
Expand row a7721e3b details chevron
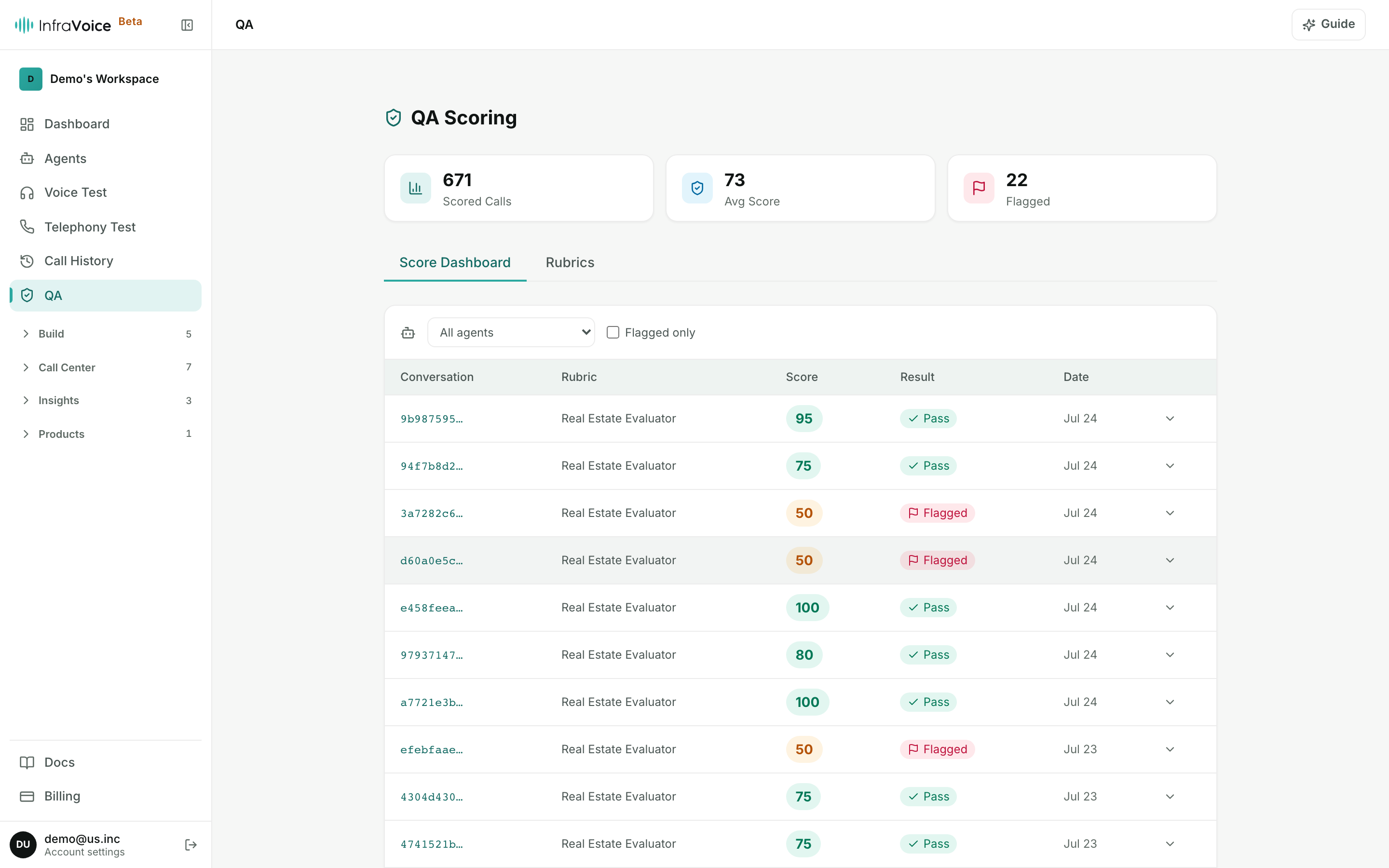click(x=1170, y=702)
